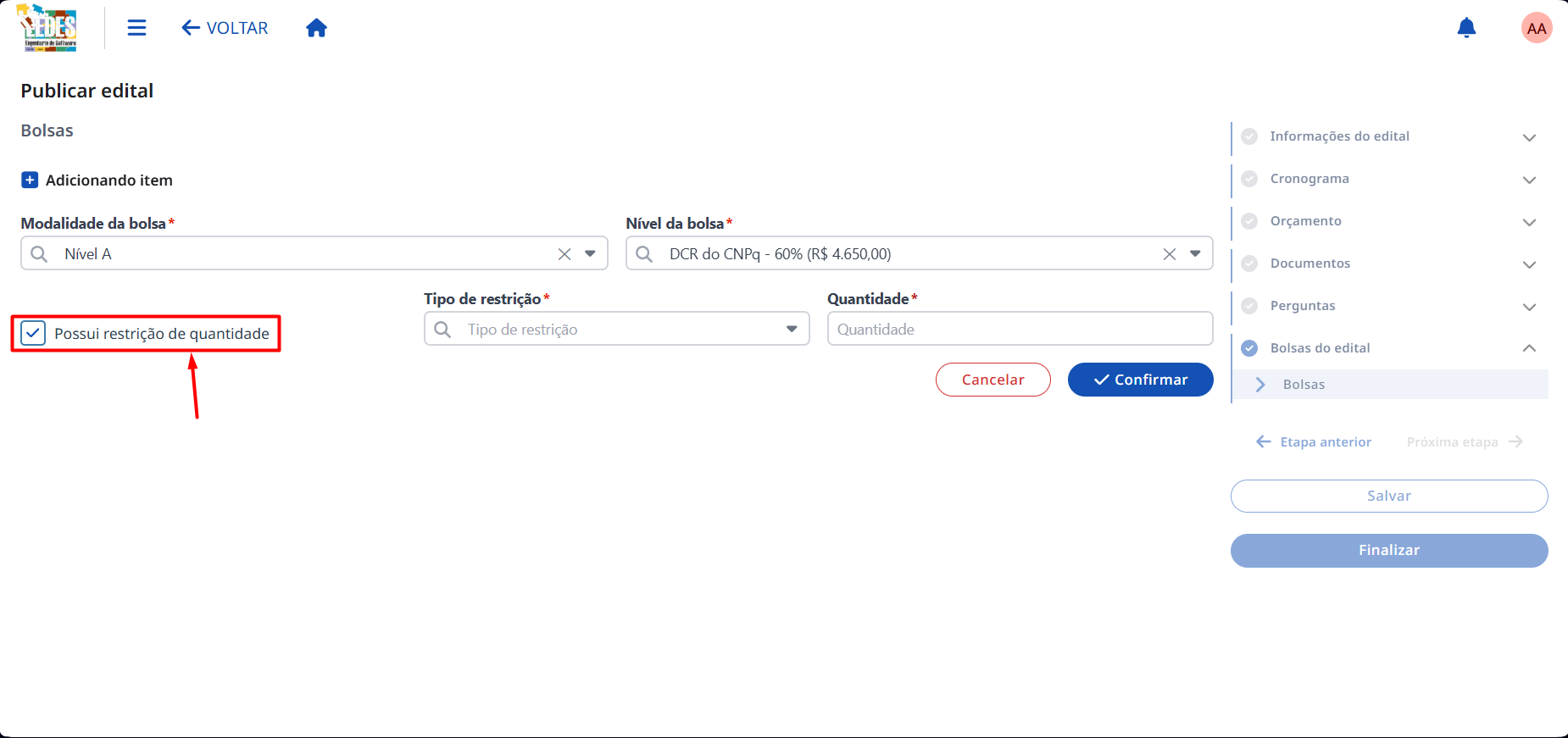Go to home via house icon
This screenshot has width=1568, height=738.
(316, 28)
